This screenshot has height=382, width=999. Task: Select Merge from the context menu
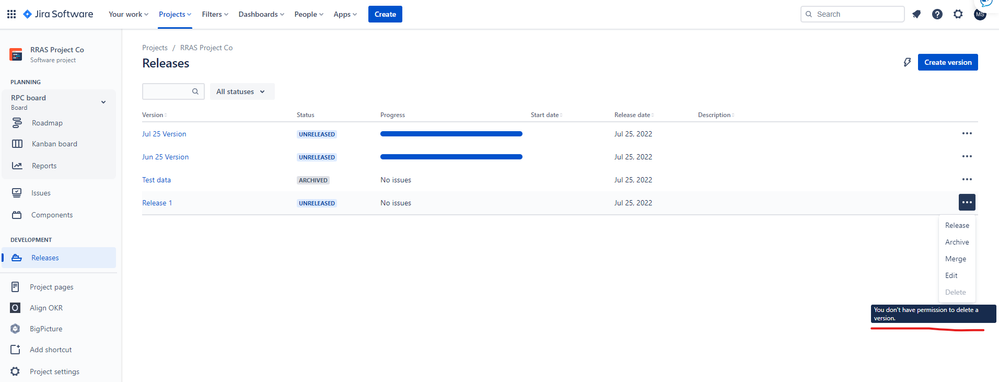tap(956, 259)
